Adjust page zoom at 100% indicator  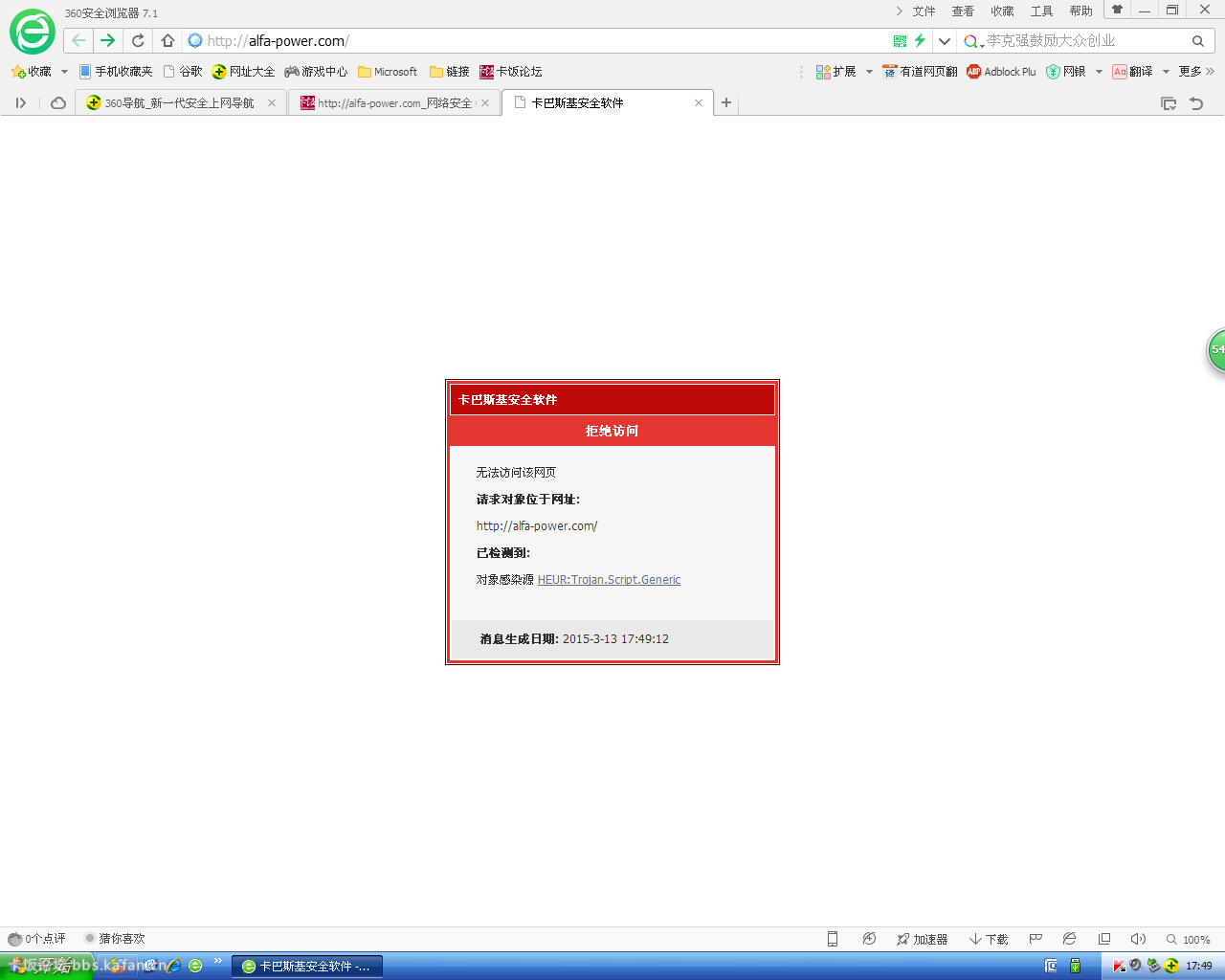click(1189, 940)
